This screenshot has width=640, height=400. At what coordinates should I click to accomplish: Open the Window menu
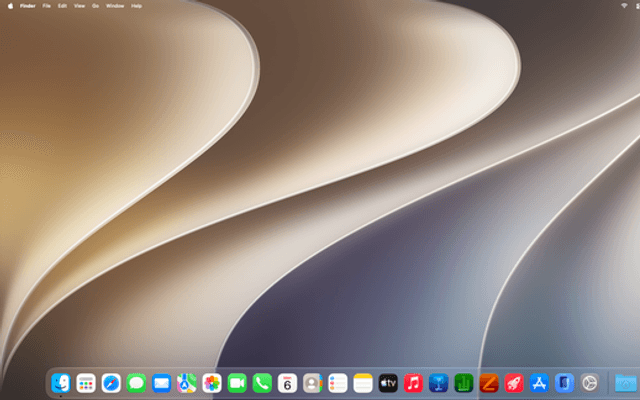pos(115,6)
